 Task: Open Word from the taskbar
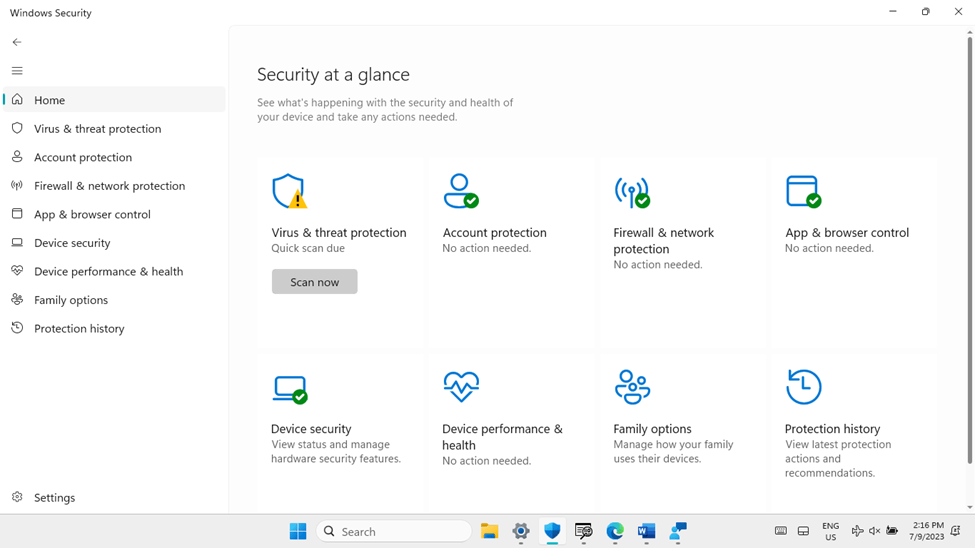pos(646,531)
